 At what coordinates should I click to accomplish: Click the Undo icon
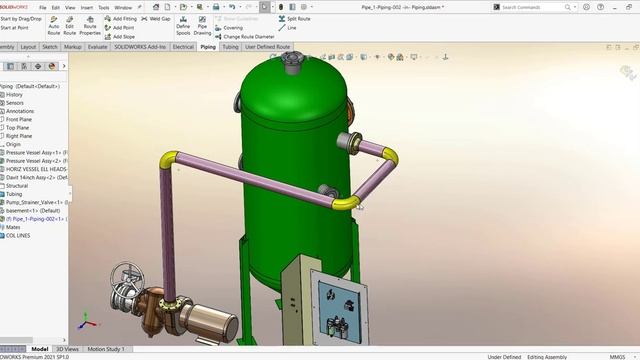click(232, 7)
